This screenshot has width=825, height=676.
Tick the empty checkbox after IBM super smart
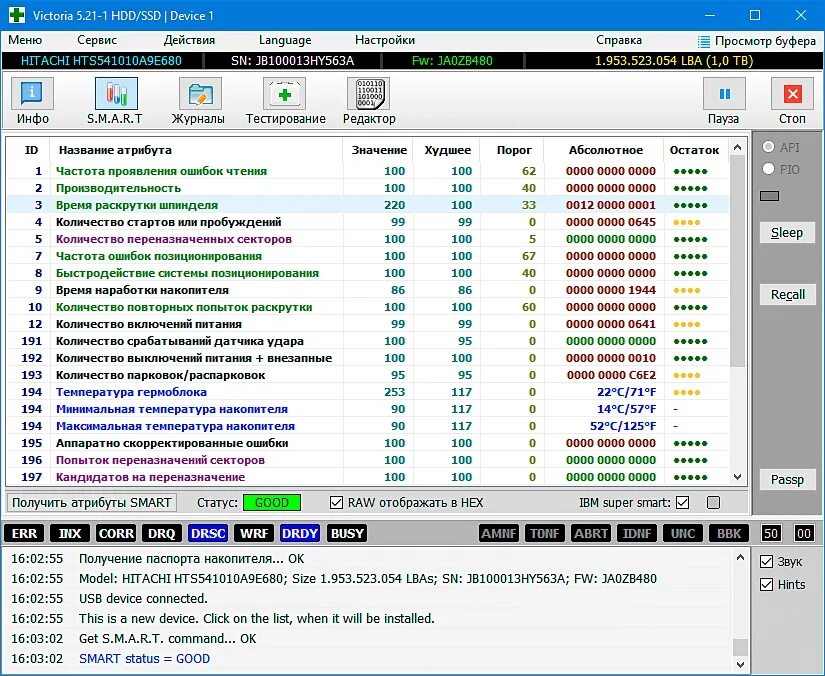(x=713, y=502)
